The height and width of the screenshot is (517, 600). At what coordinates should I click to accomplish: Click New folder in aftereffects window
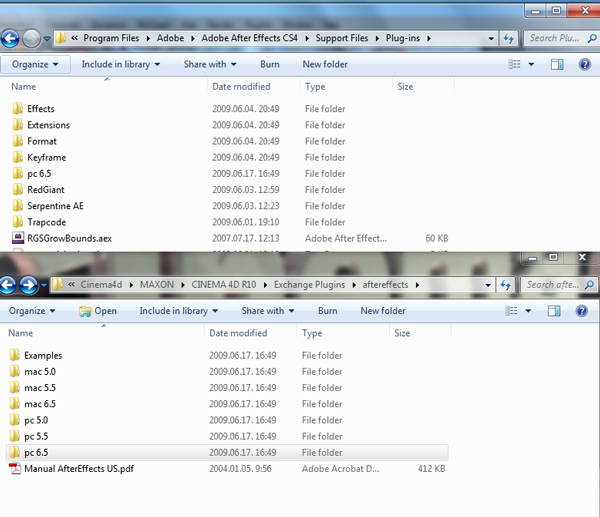point(383,311)
